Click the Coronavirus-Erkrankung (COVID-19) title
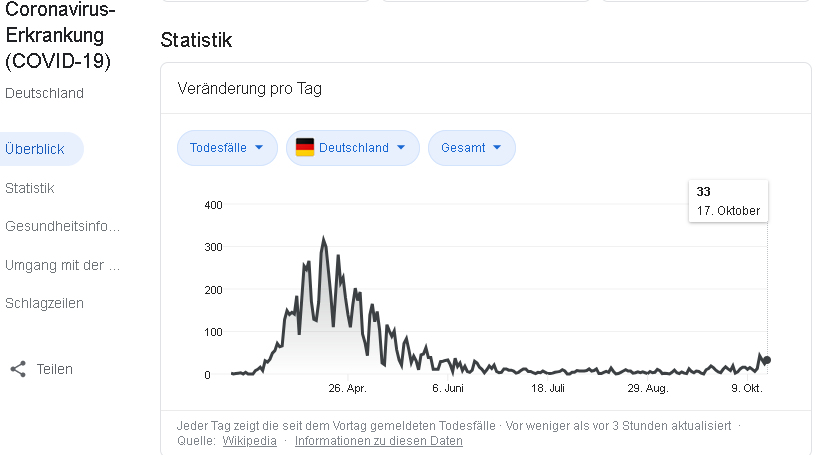Viewport: 821px width, 455px height. coord(58,36)
